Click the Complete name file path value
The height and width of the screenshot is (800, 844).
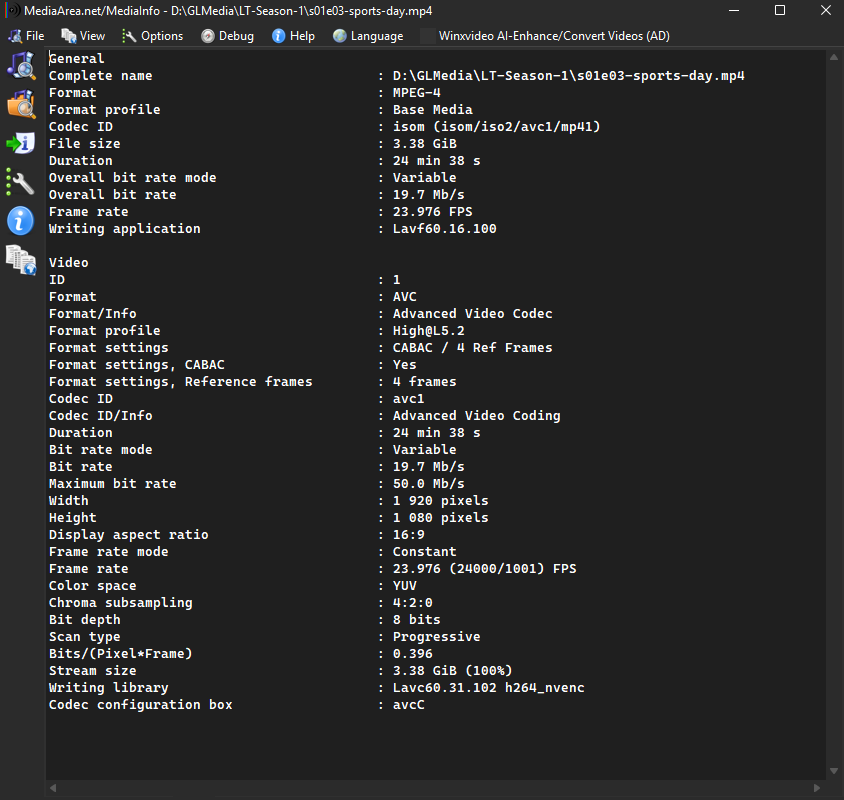[568, 76]
